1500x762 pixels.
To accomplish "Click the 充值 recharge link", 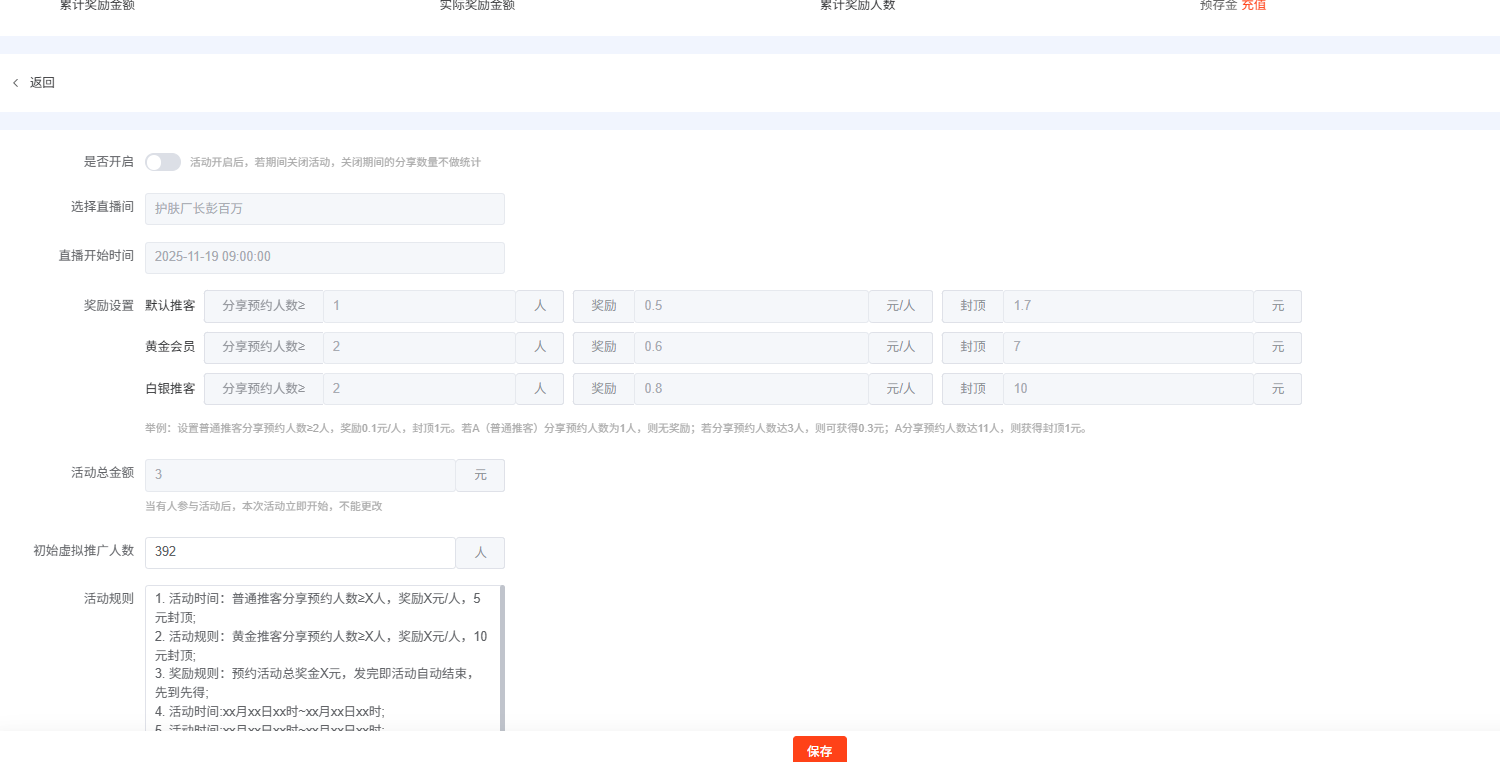I will pos(1254,5).
